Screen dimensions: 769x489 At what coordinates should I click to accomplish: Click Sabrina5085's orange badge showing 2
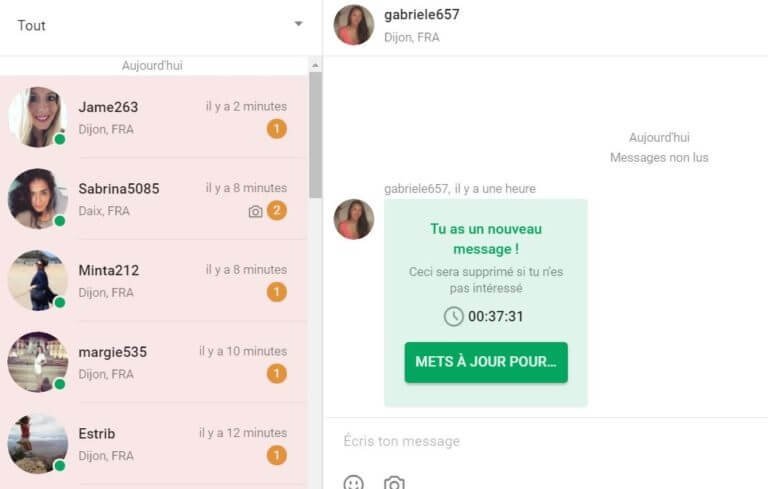coord(277,210)
